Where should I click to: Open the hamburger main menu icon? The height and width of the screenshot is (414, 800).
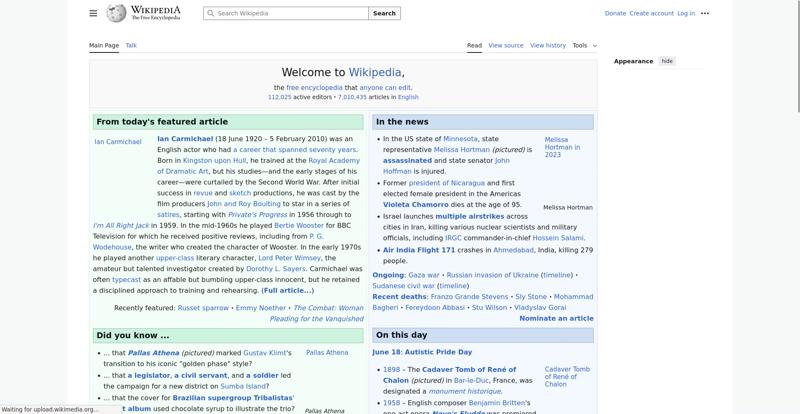[x=93, y=13]
